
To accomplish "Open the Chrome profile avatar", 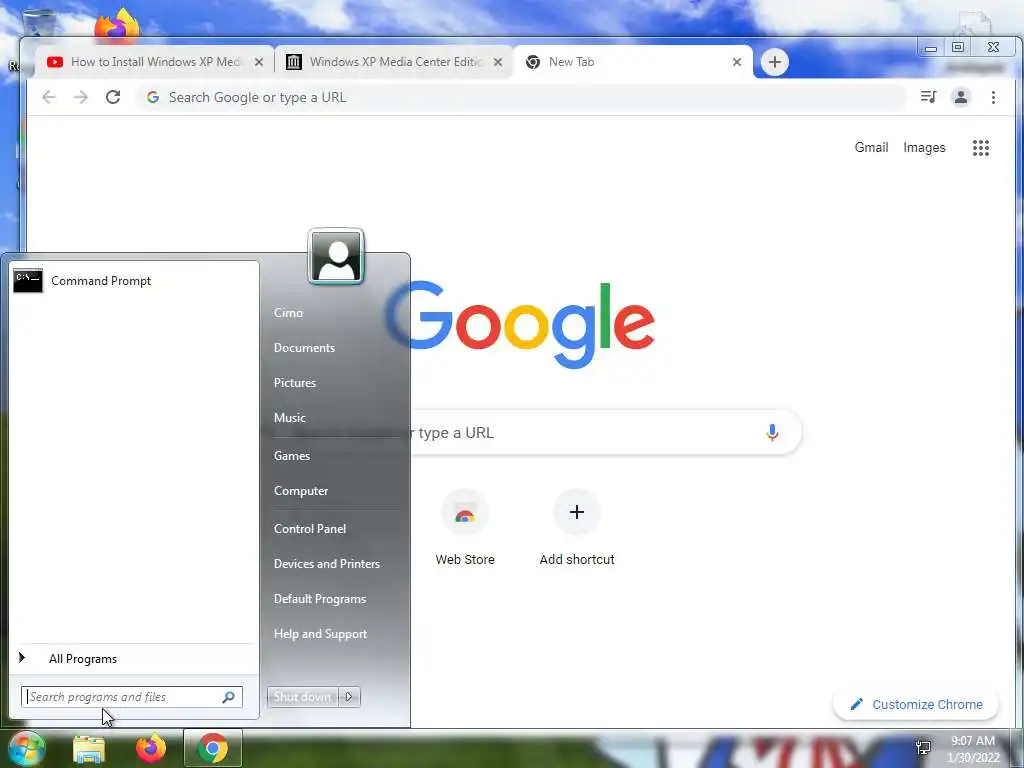I will click(x=961, y=97).
